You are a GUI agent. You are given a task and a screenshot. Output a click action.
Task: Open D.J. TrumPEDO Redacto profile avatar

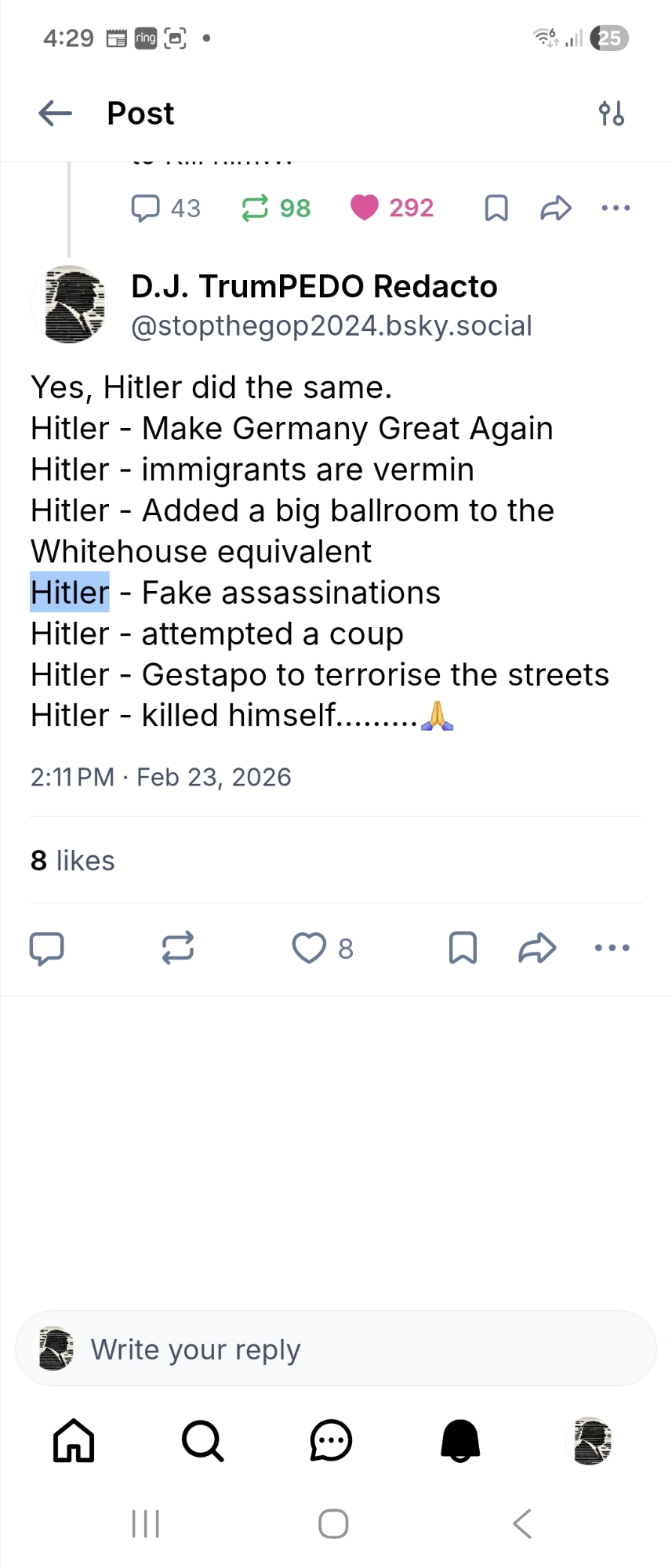70,304
